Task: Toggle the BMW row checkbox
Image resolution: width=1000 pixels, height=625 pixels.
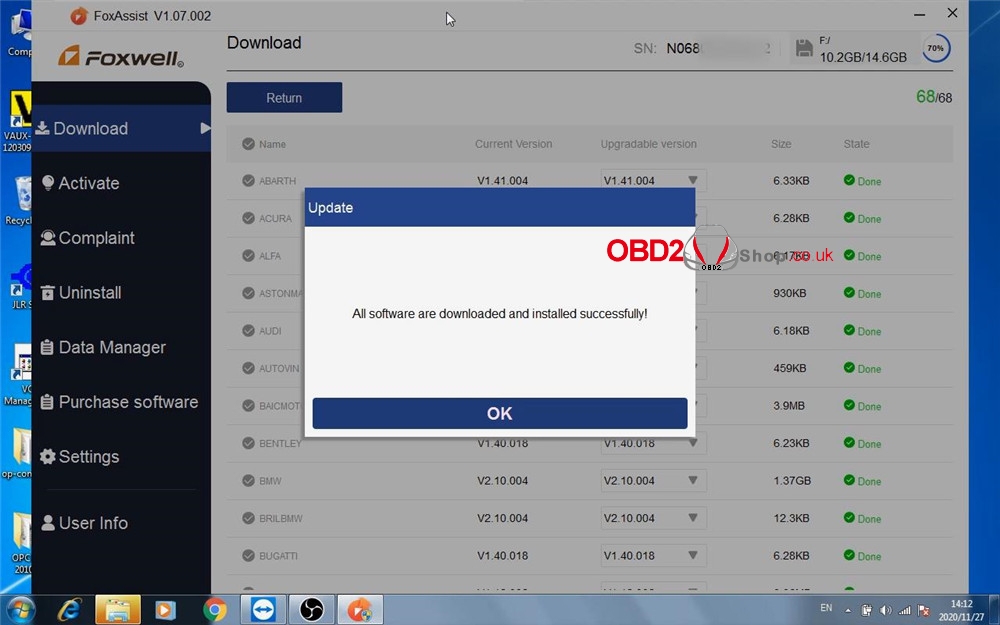Action: (248, 481)
